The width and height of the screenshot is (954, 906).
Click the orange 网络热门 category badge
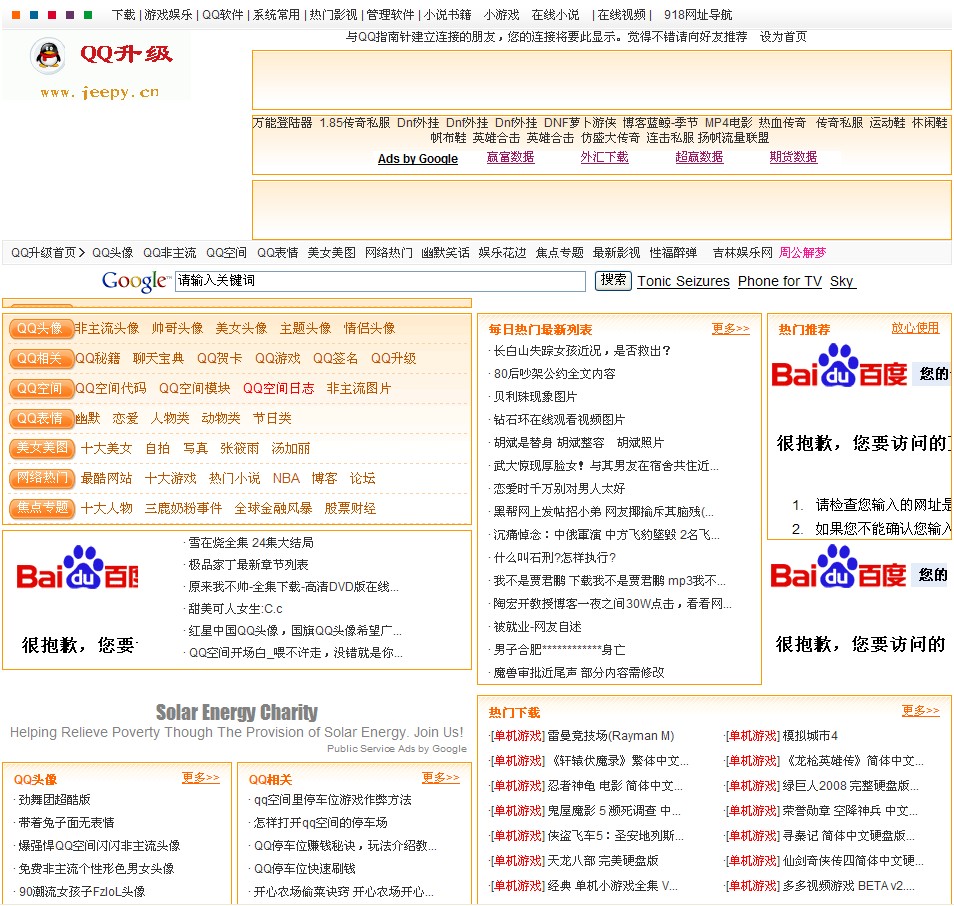(x=41, y=478)
